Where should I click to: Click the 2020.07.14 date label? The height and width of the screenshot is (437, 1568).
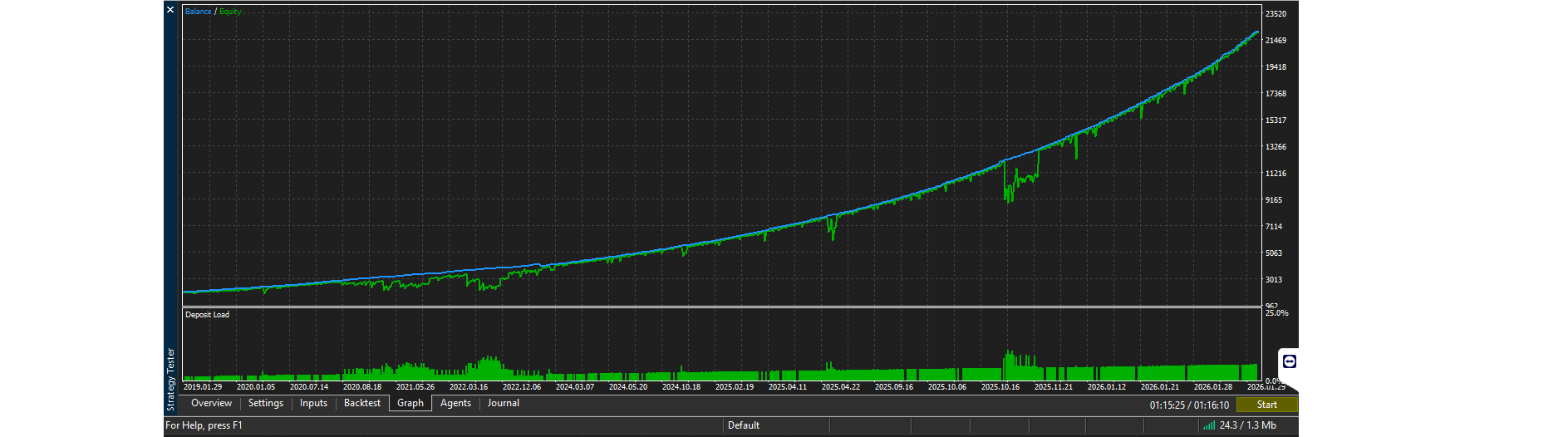click(309, 387)
